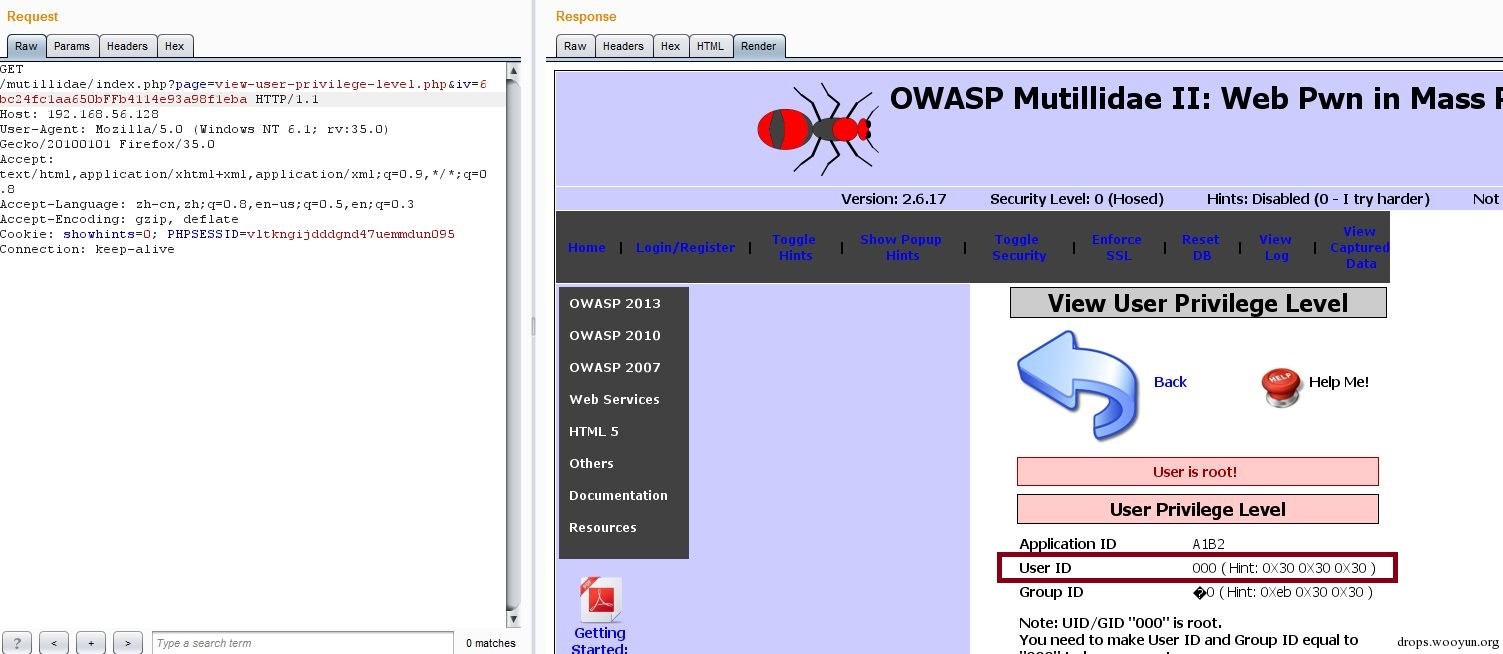Viewport: 1503px width, 654px height.
Task: Open View Captured Data link
Action: 1359,247
